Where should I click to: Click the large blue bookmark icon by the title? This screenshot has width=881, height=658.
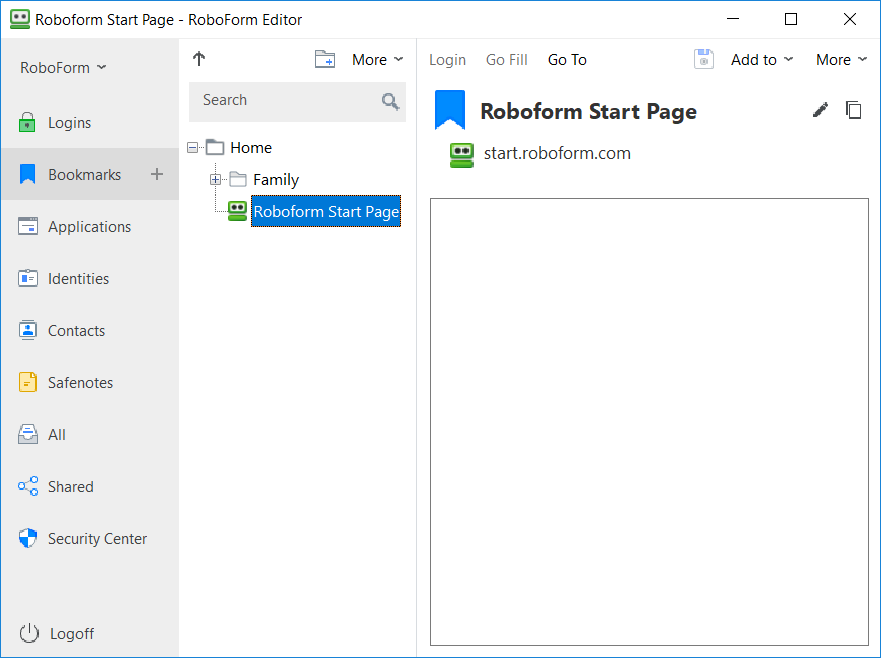click(x=450, y=110)
